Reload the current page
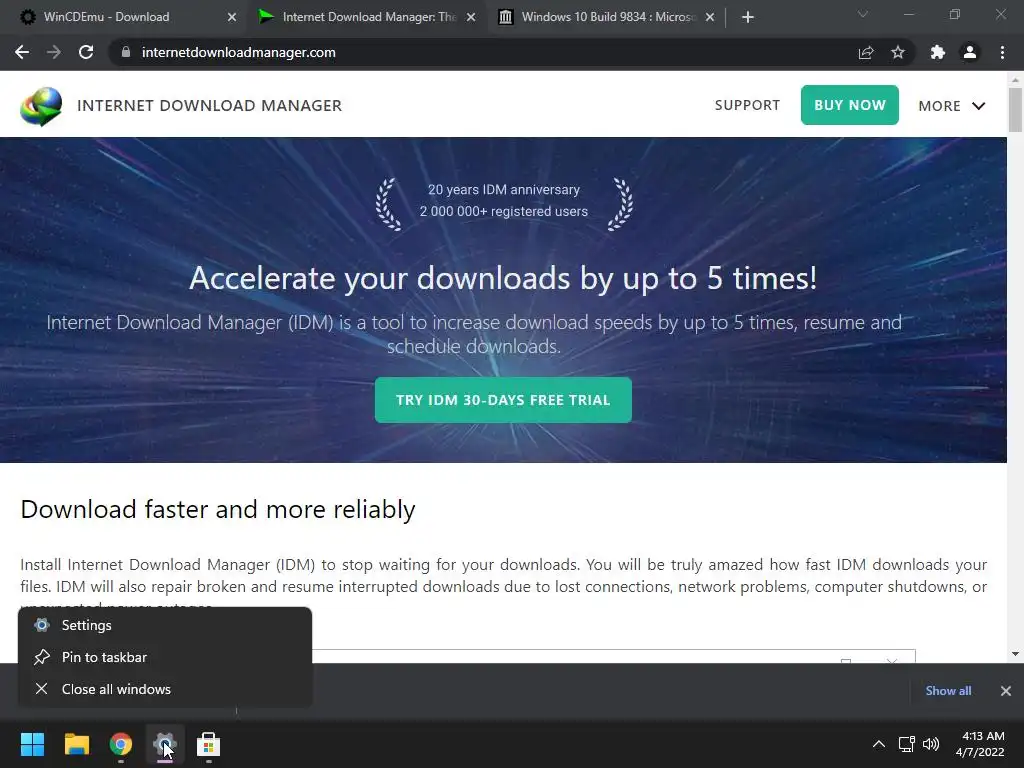The width and height of the screenshot is (1024, 768). (x=86, y=52)
